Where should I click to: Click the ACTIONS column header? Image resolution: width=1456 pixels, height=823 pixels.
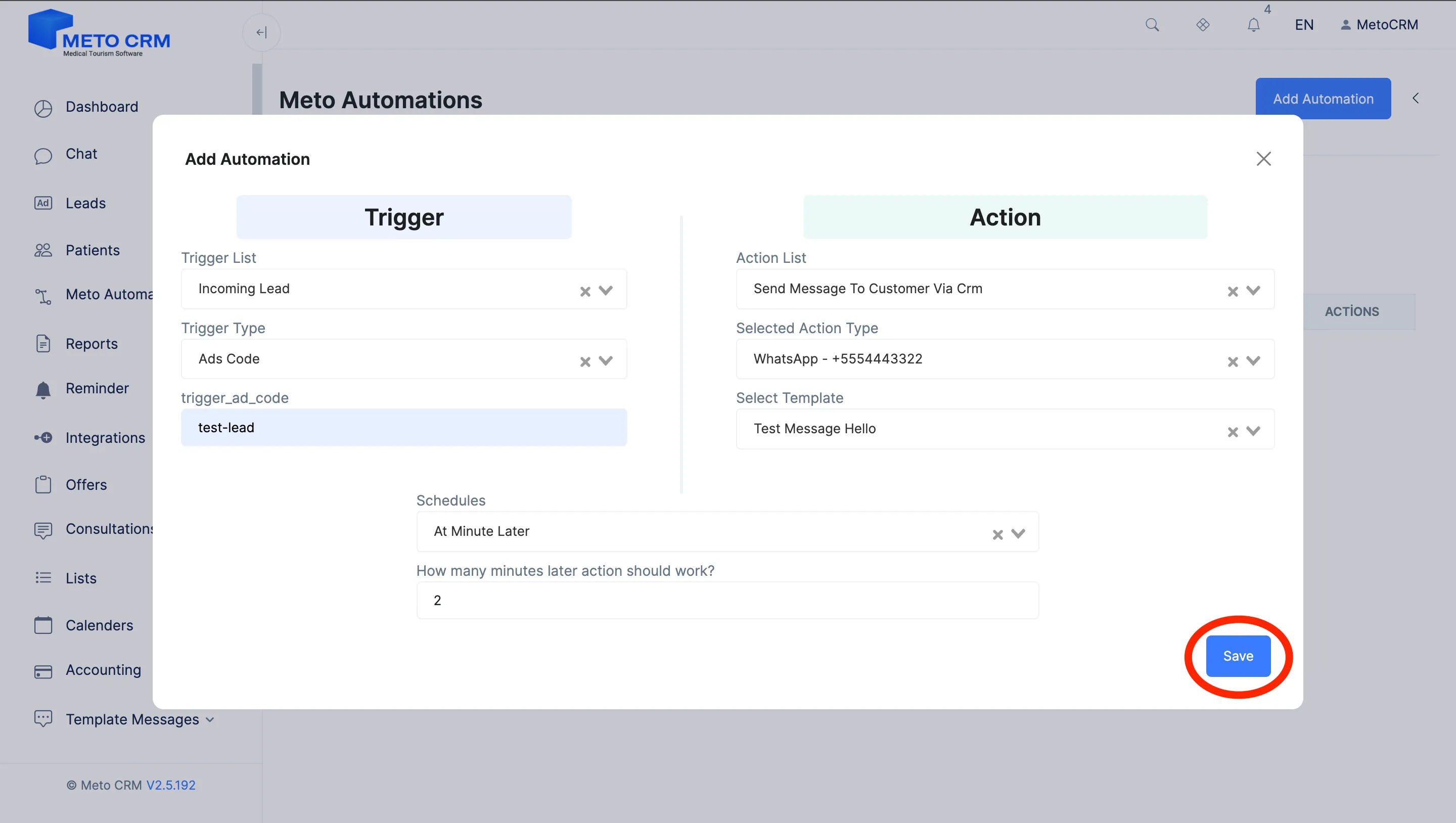coord(1352,311)
